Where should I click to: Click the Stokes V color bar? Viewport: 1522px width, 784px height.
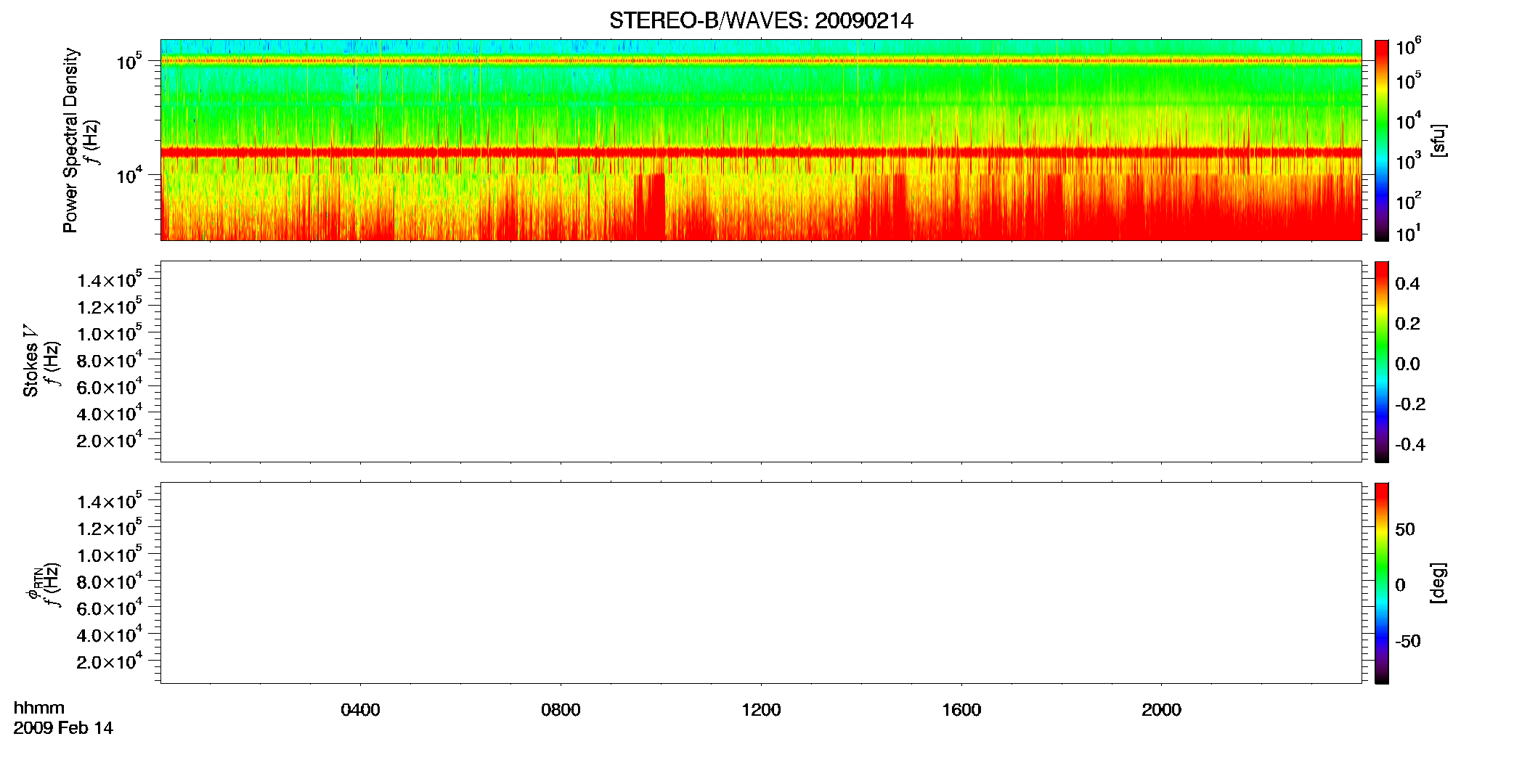[1381, 362]
